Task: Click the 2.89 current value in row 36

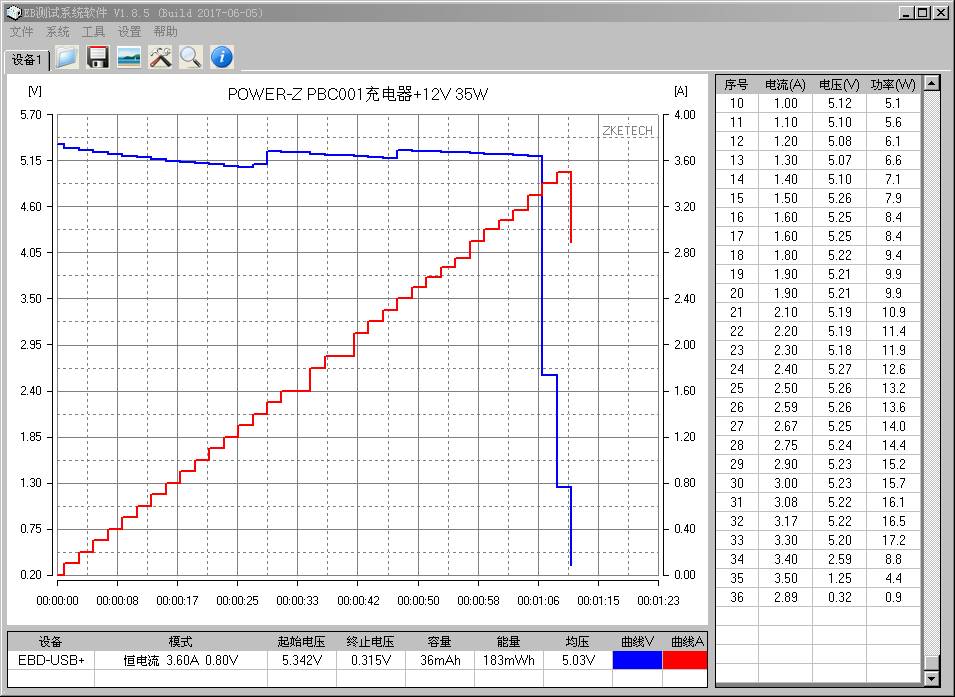Action: (785, 597)
